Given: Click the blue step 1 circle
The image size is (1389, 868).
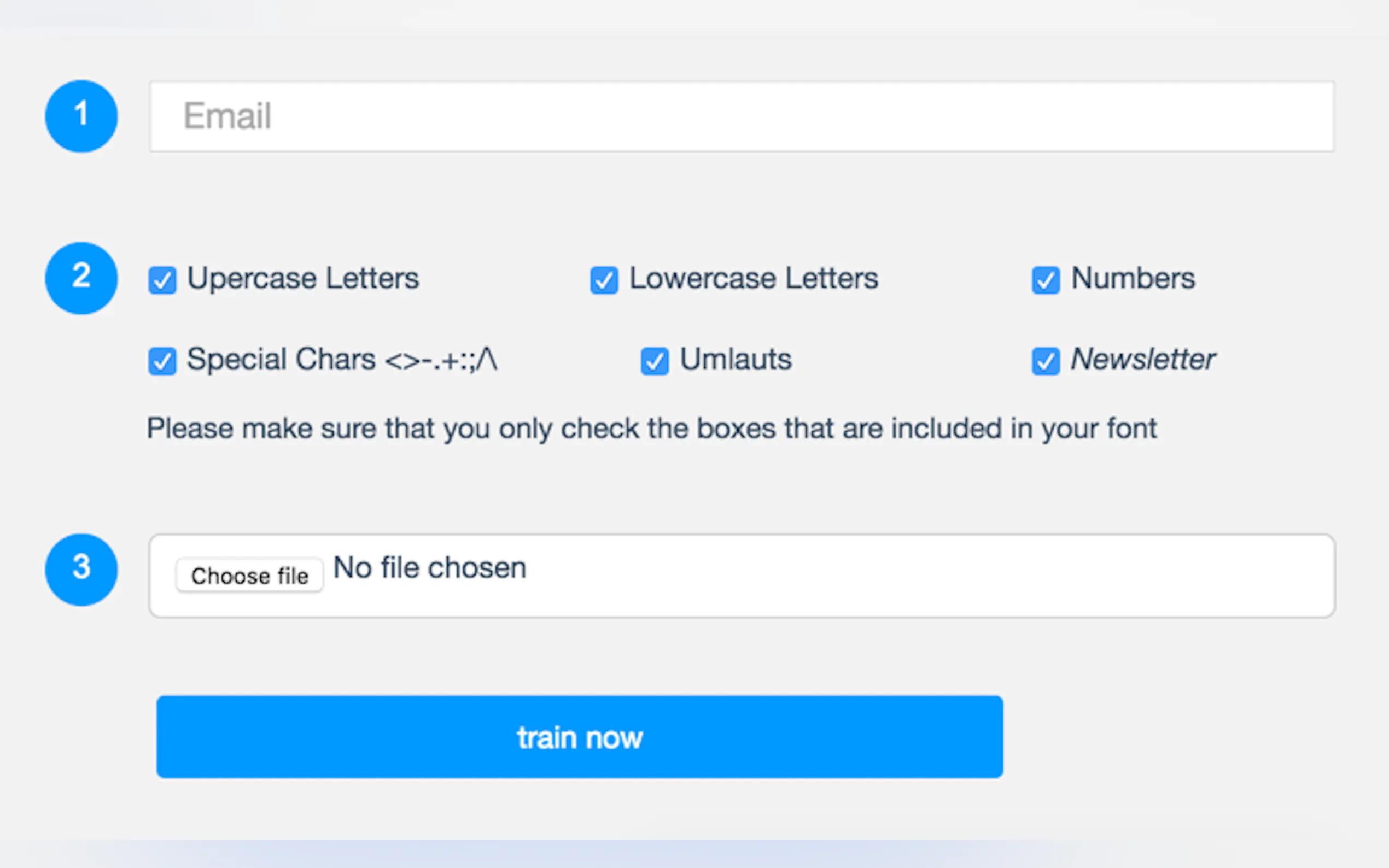Looking at the screenshot, I should pyautogui.click(x=81, y=116).
